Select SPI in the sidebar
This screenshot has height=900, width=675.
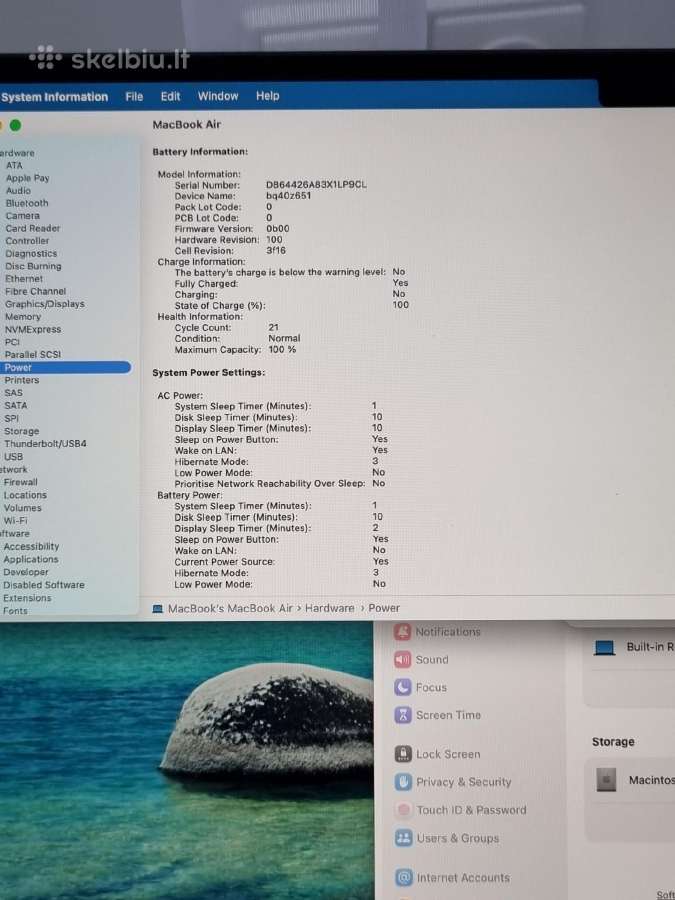[x=11, y=418]
